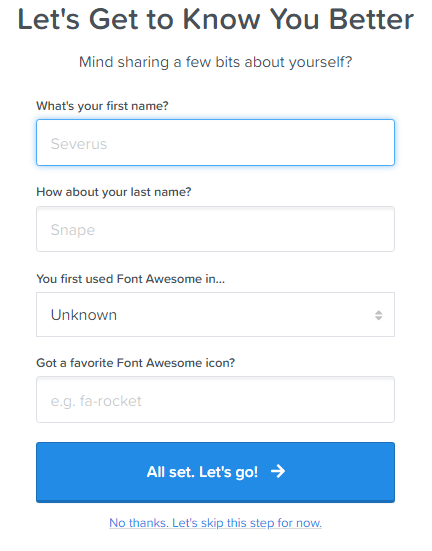The height and width of the screenshot is (551, 432).
Task: Click the You first used Font Awesome in... label
Action: (130, 279)
